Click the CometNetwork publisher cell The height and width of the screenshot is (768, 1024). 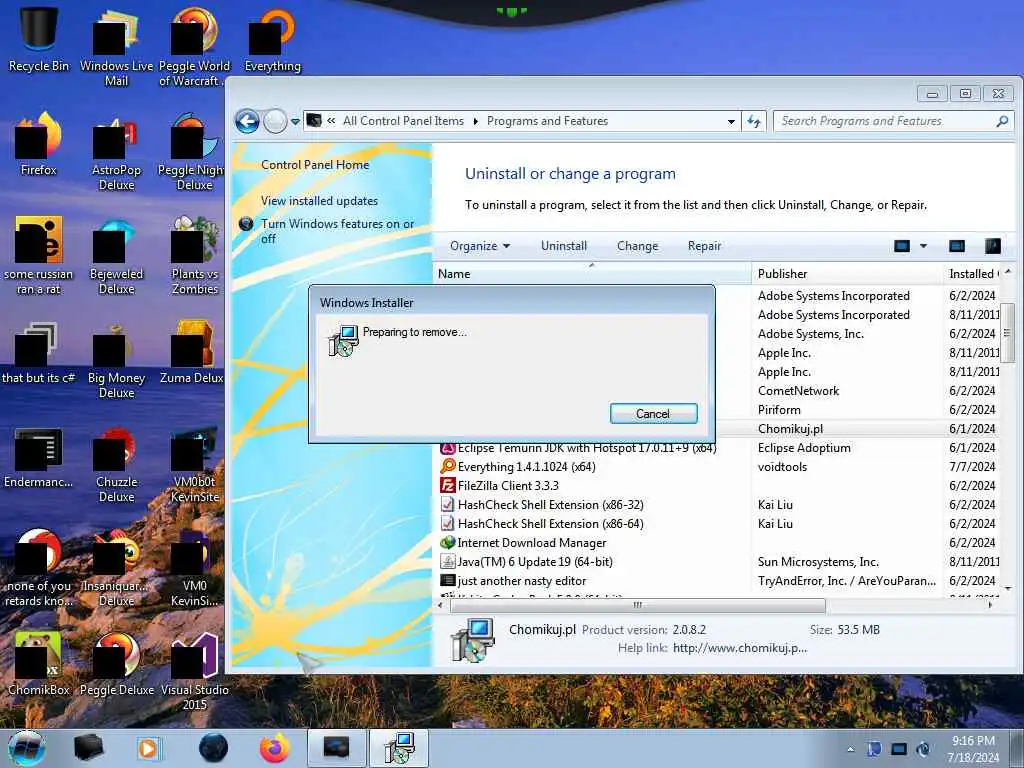pos(798,391)
